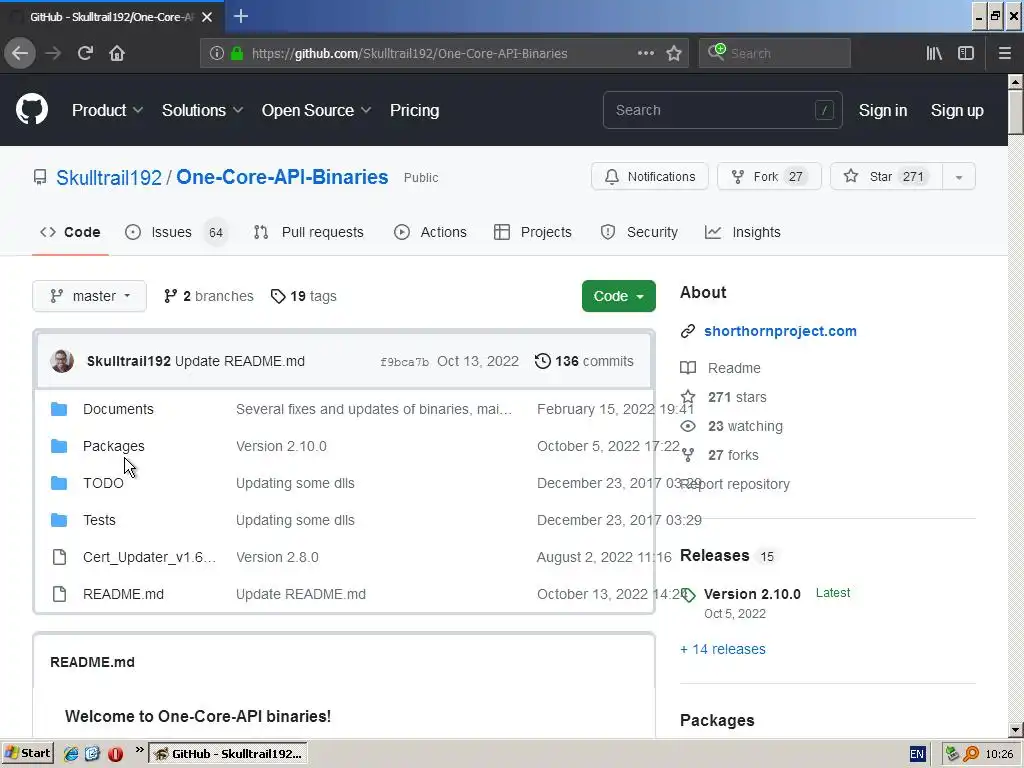Click the Sign in link
This screenshot has height=768, width=1024.
[882, 110]
